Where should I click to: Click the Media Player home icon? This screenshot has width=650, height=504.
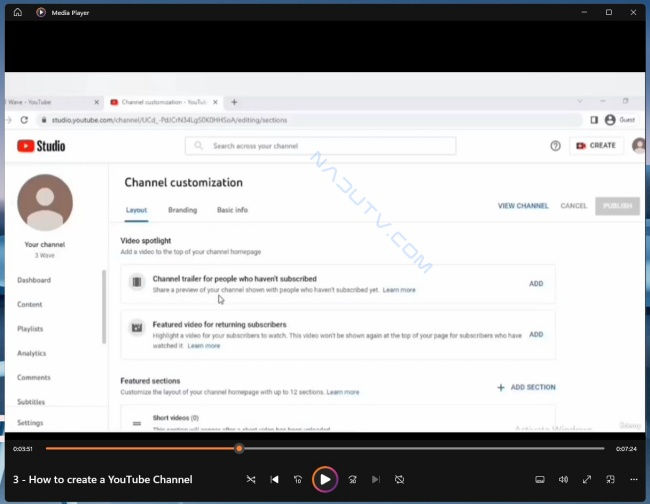18,12
